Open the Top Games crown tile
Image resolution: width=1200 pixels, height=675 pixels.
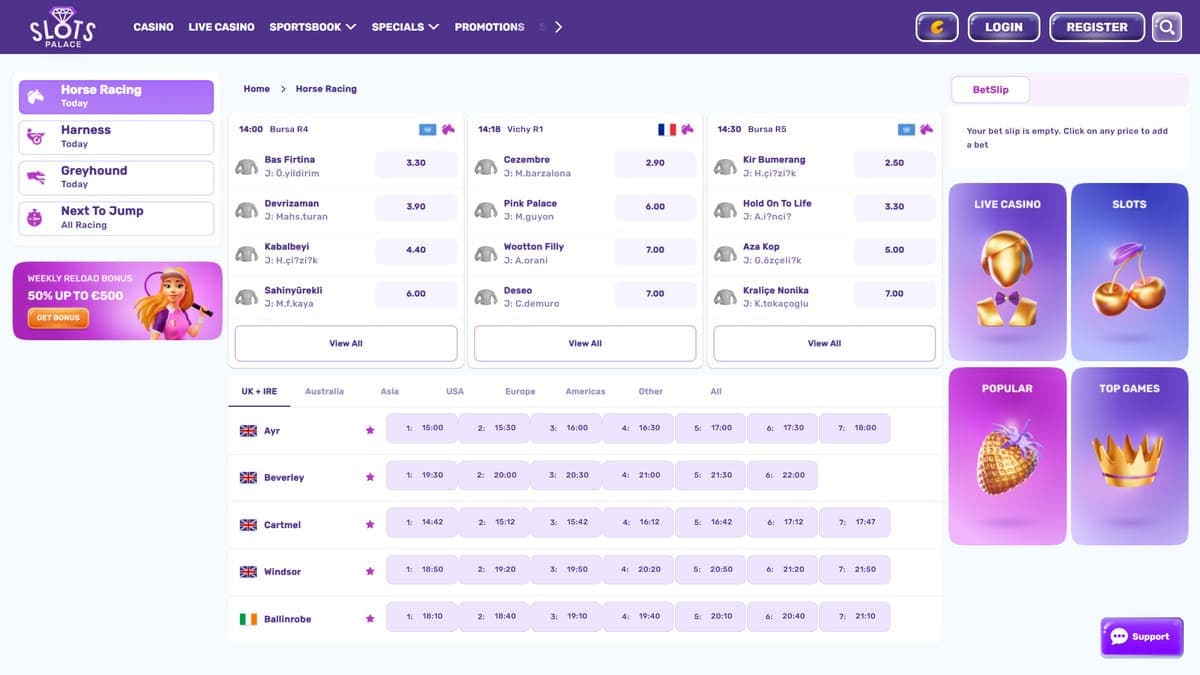point(1129,456)
